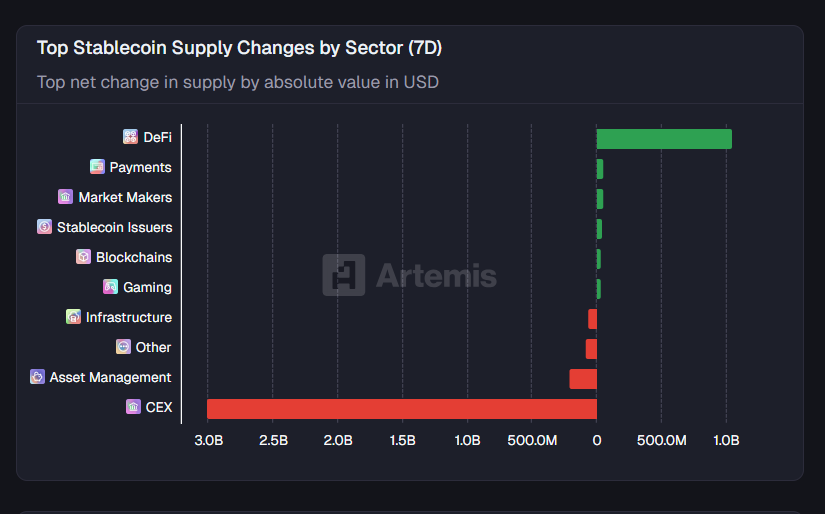Click the Asset Management sector icon
825x514 pixels.
tap(37, 377)
